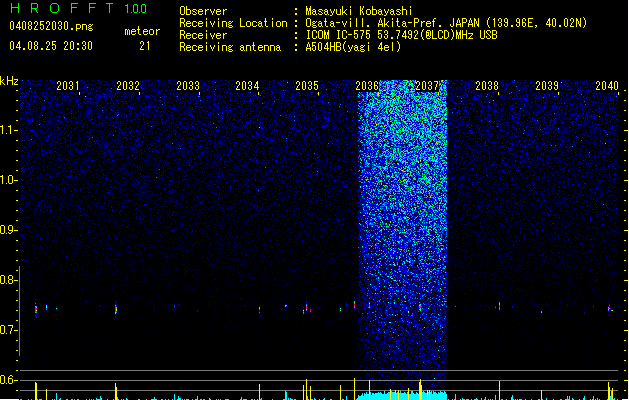
Task: Click the 2038 time marker
Action: [x=487, y=86]
